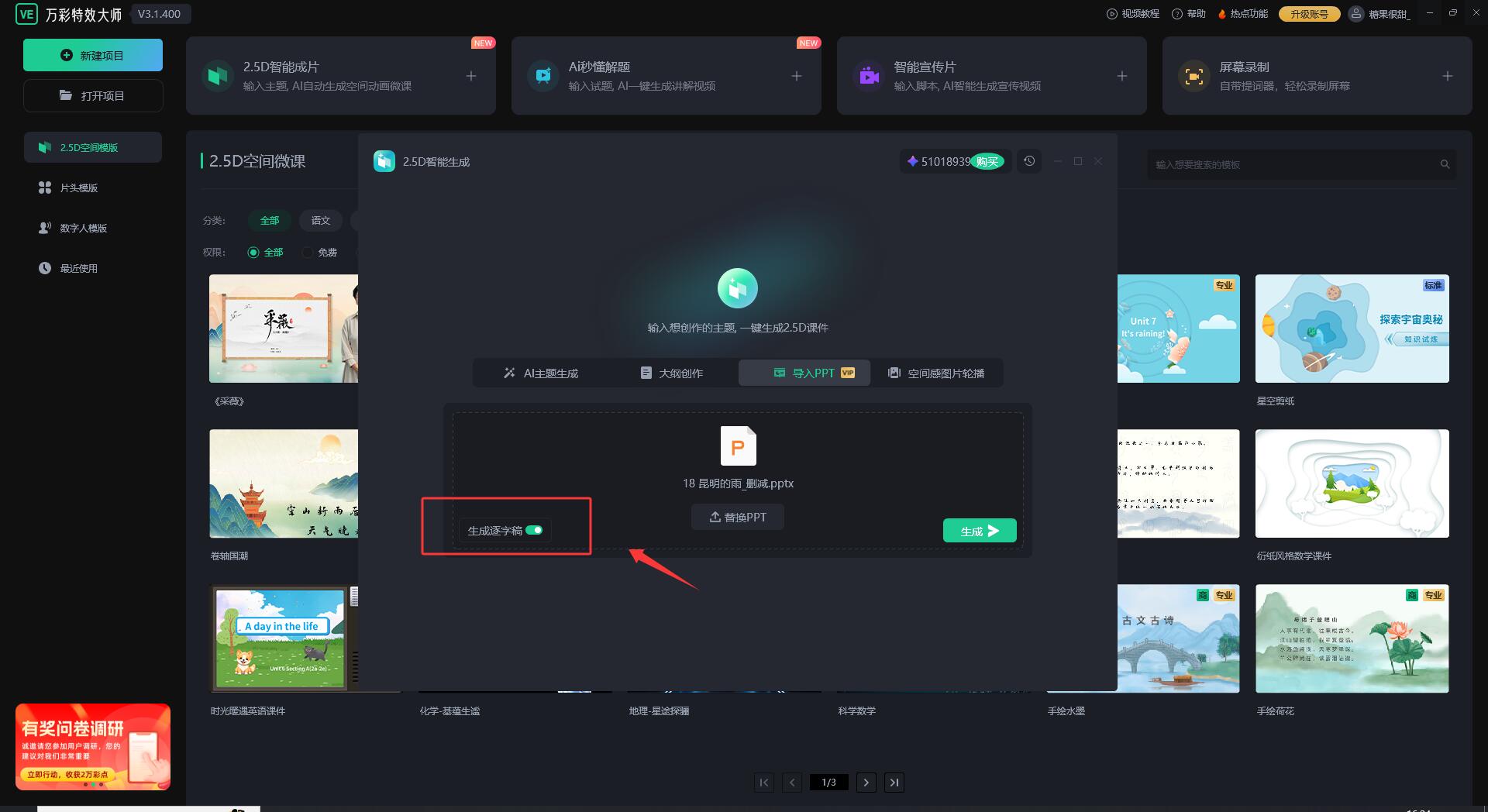The image size is (1488, 812).
Task: Switch to 空间感图片轮播 tab
Action: [x=936, y=373]
